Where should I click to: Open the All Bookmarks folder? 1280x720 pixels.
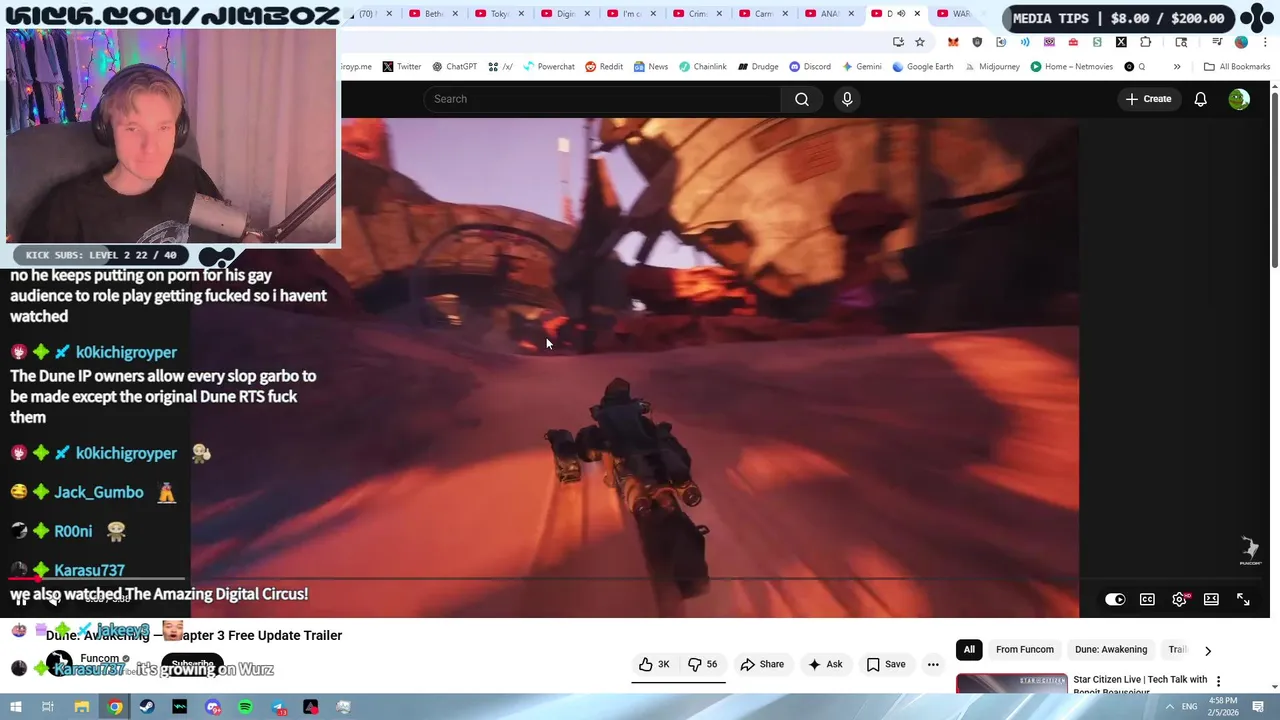[x=1237, y=67]
